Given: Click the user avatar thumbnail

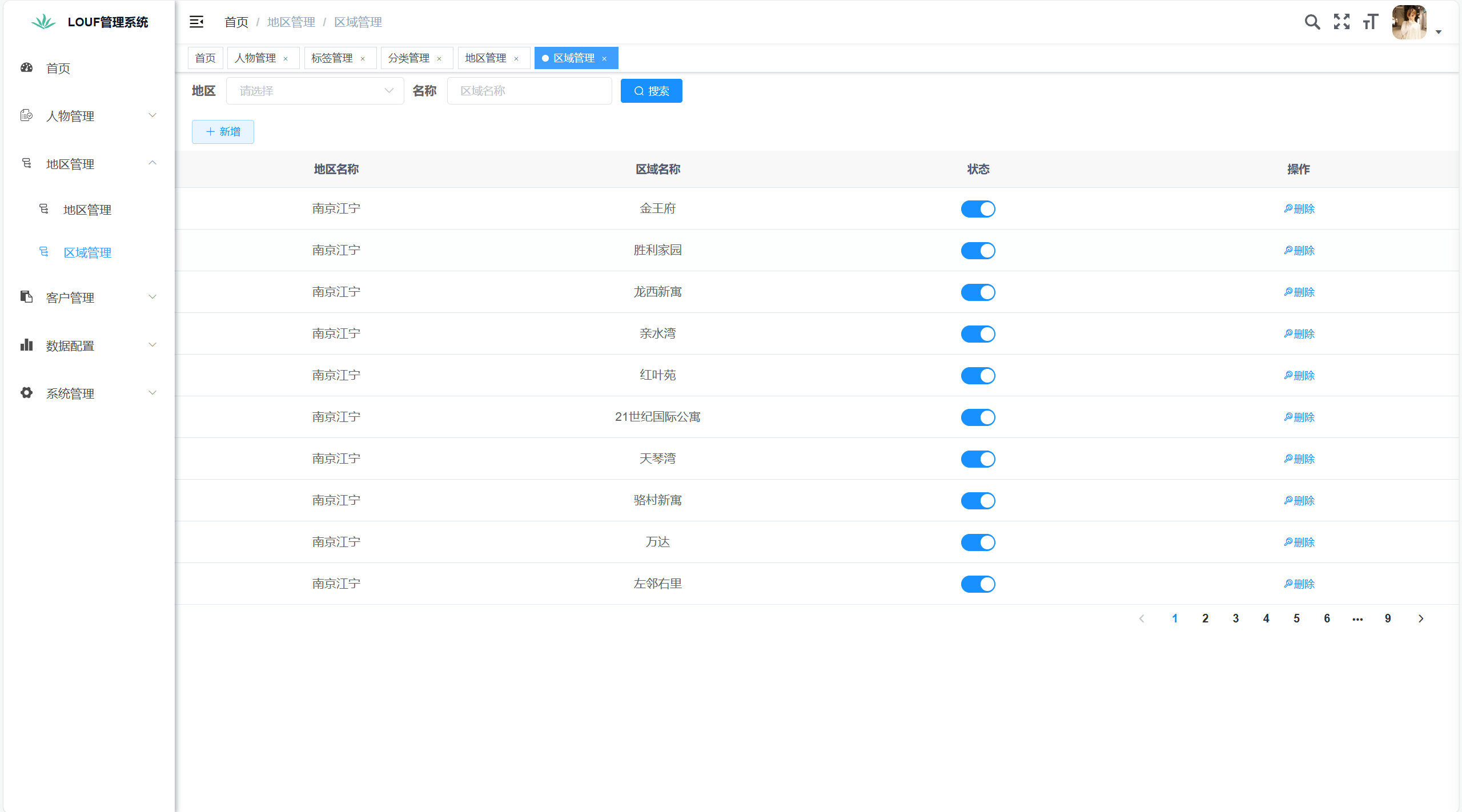Looking at the screenshot, I should point(1409,22).
